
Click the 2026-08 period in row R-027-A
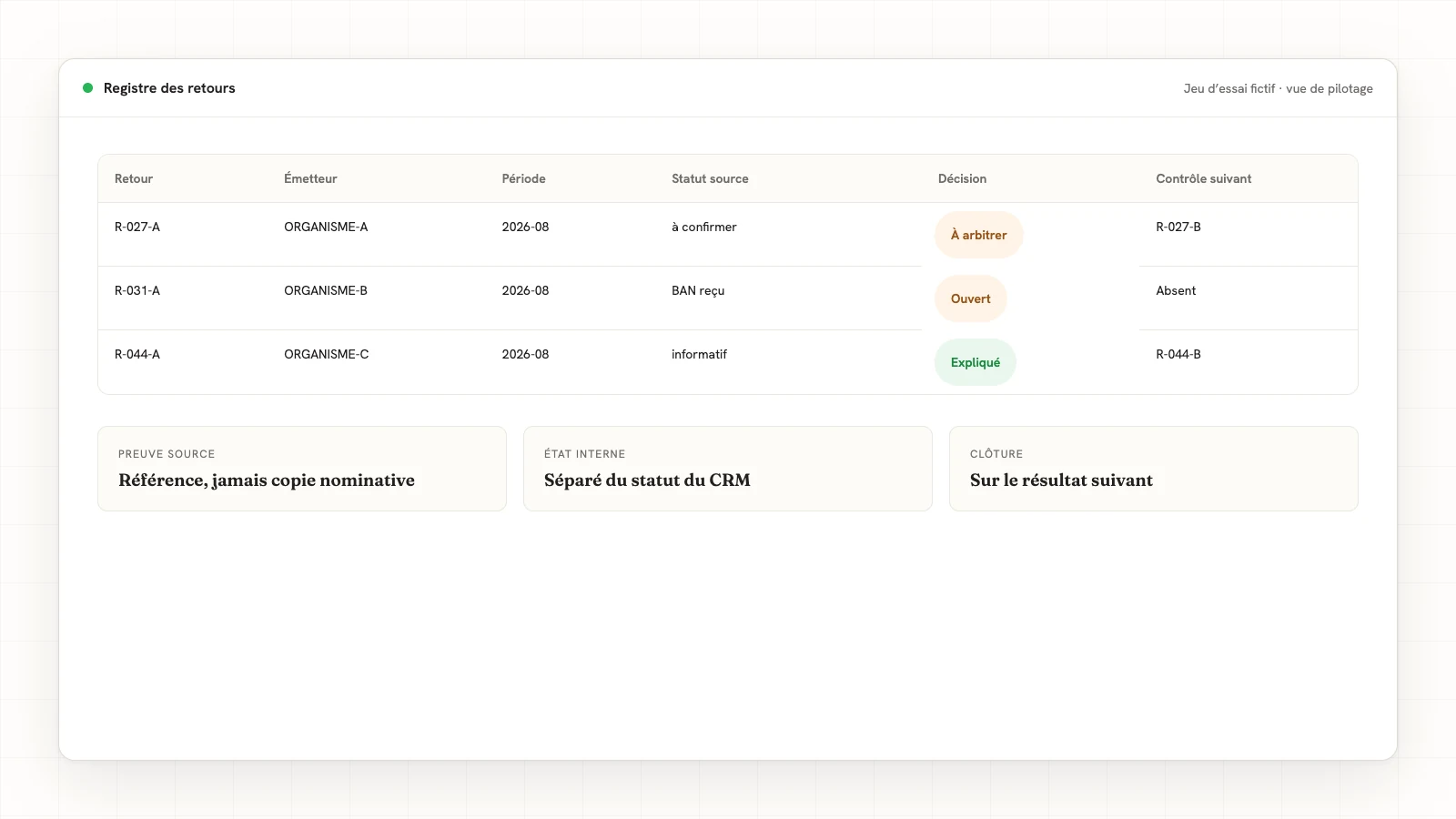525,227
